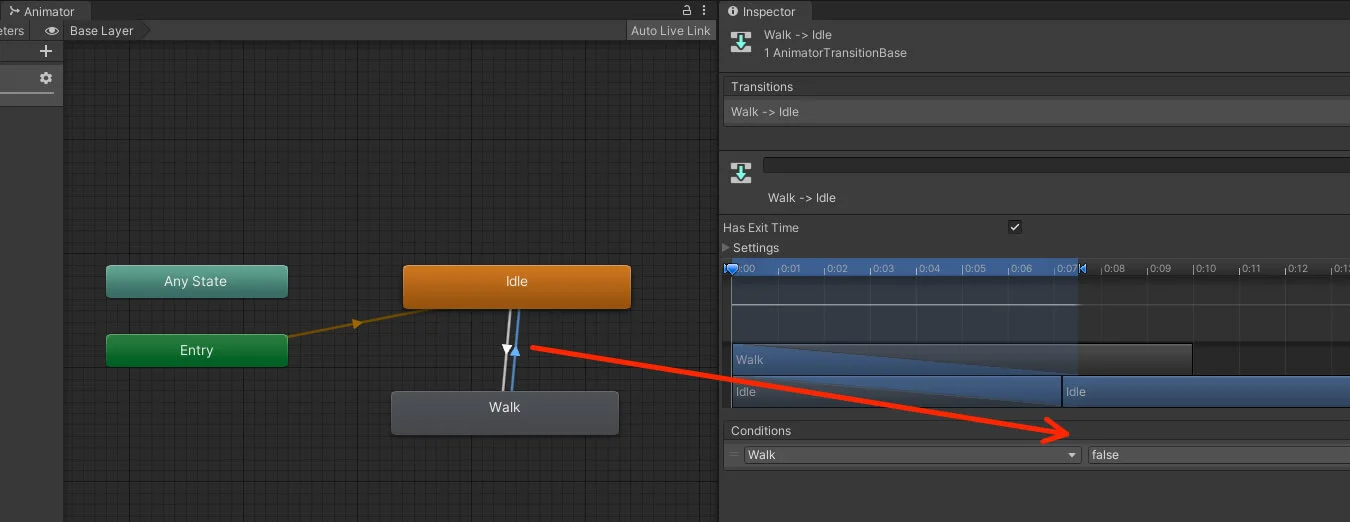The width and height of the screenshot is (1350, 522).
Task: Toggle Auto Live Link button
Action: 670,31
